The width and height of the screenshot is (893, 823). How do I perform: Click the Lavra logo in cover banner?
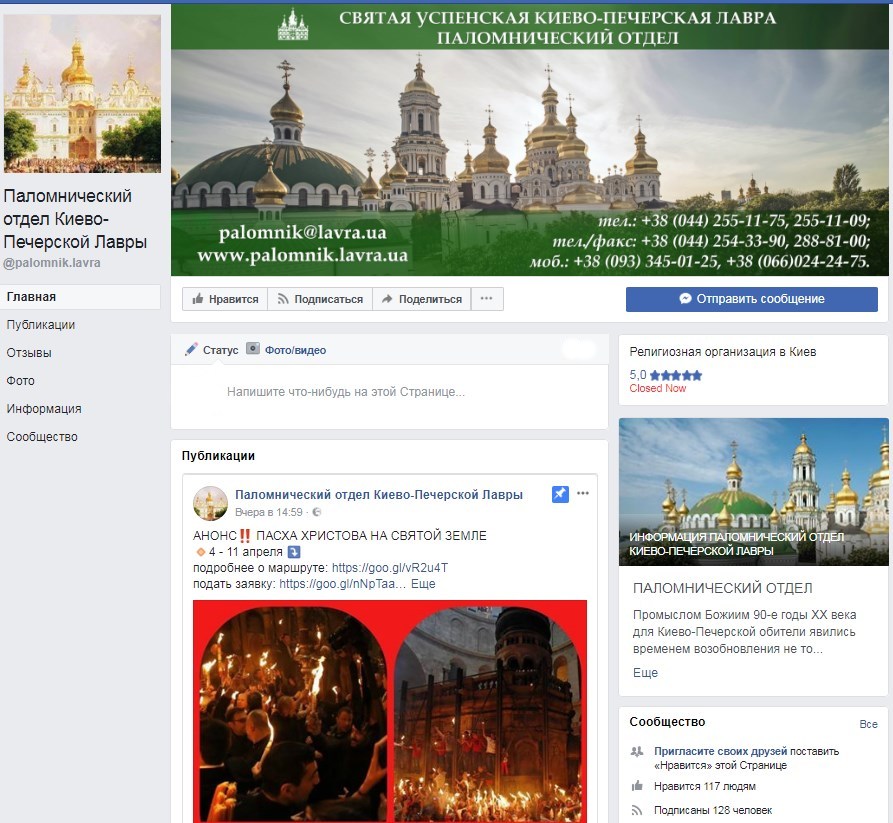pyautogui.click(x=293, y=25)
